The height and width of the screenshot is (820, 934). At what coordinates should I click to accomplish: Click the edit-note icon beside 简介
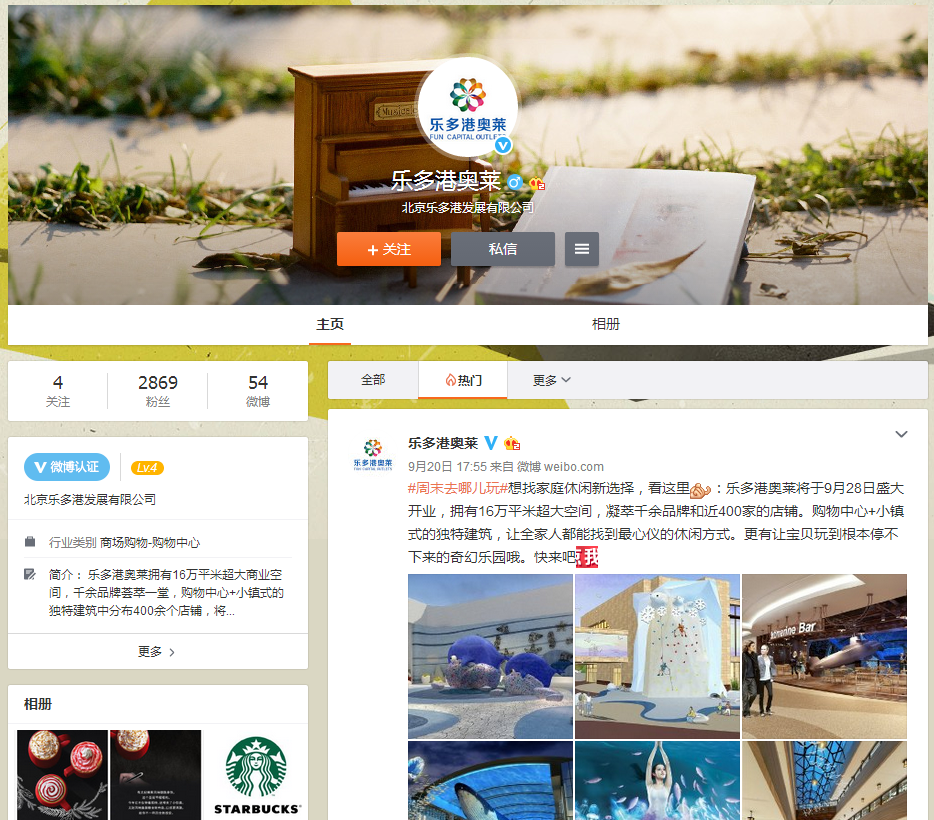pos(30,574)
